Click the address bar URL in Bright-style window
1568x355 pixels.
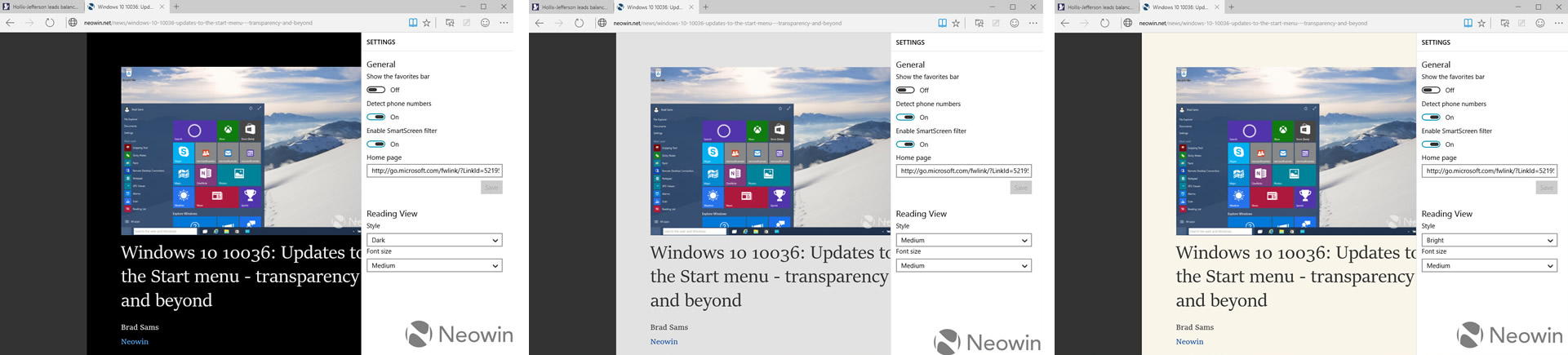pos(1253,23)
